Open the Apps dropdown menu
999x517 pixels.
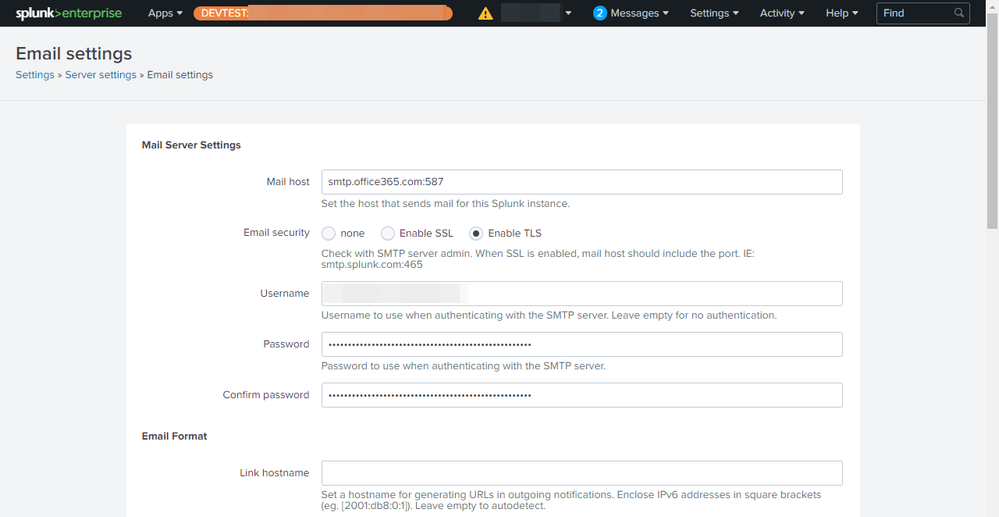click(x=165, y=13)
